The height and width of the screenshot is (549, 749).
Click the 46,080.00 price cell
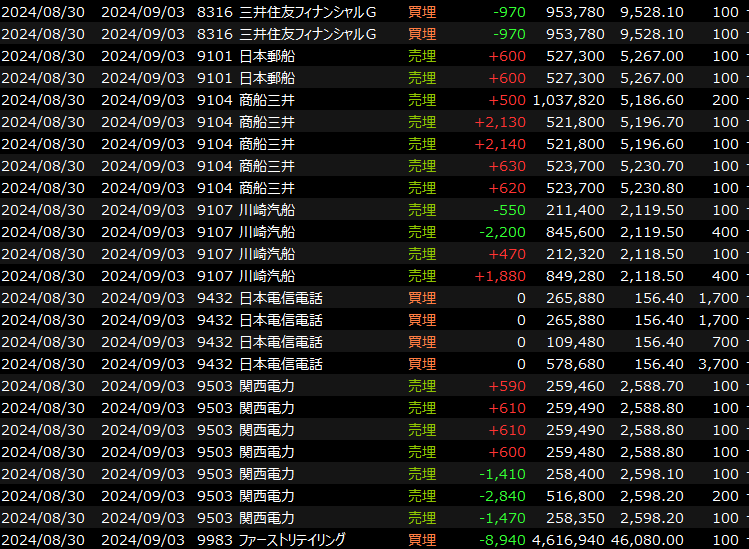tap(649, 540)
